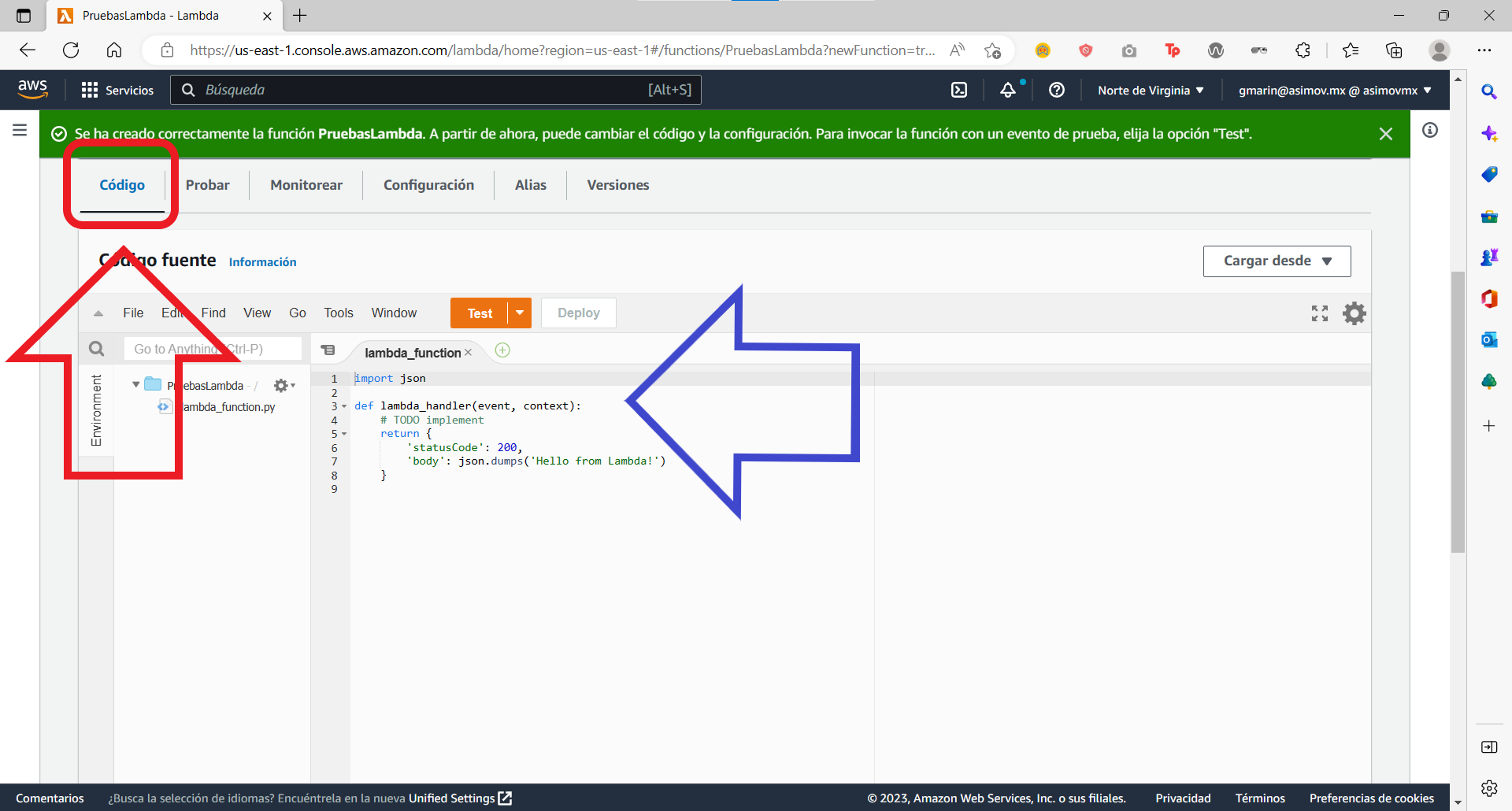
Task: Open the notifications bell icon
Action: coord(1008,90)
